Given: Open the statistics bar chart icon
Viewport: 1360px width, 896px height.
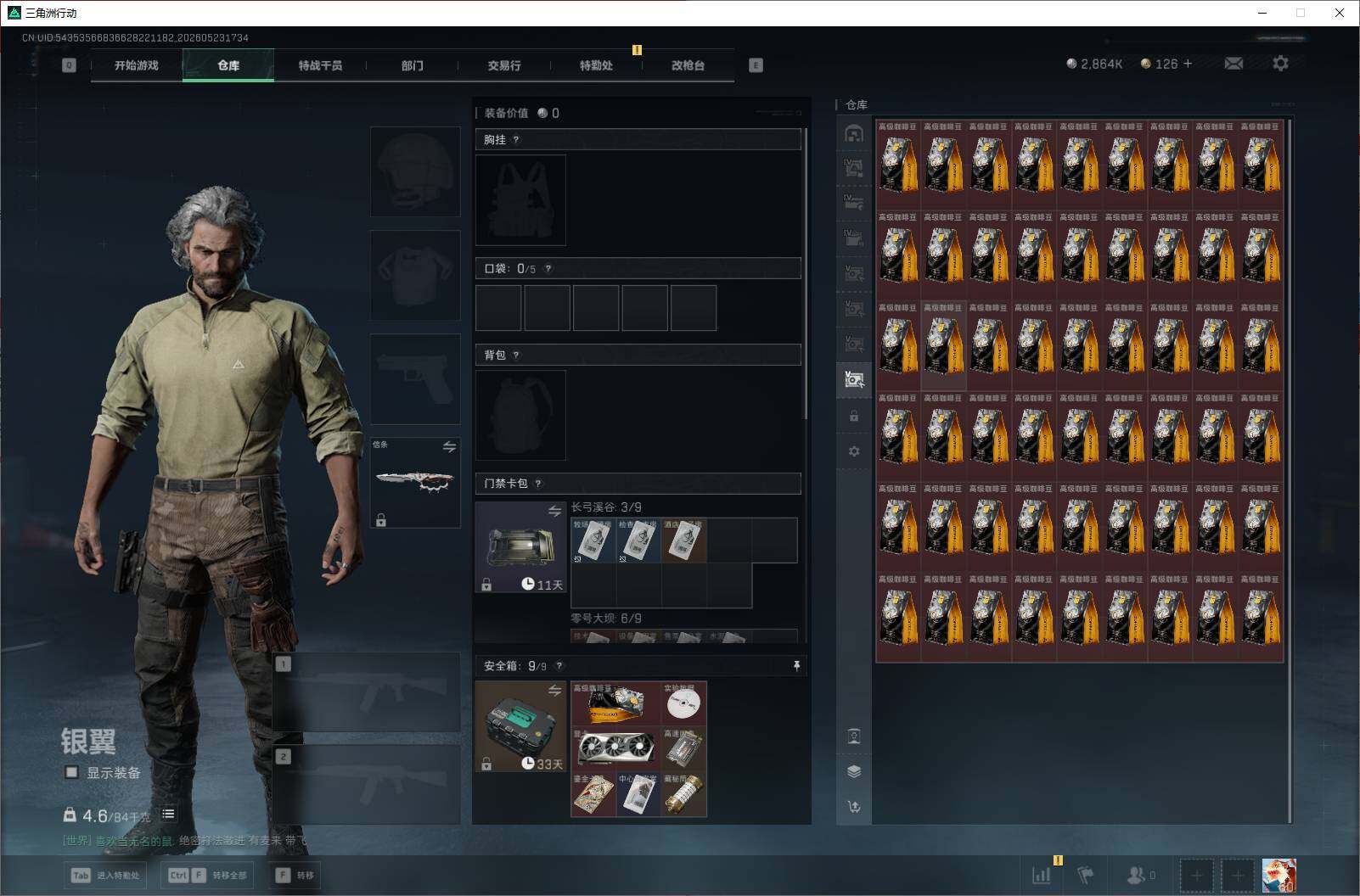Looking at the screenshot, I should tap(1041, 875).
